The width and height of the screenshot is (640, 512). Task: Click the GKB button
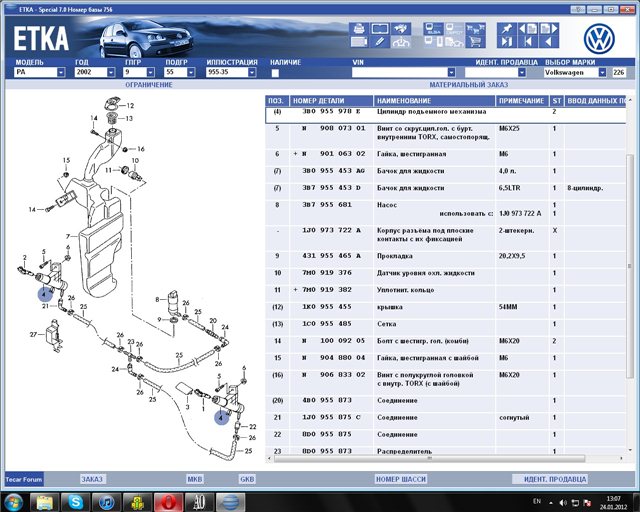pos(247,479)
